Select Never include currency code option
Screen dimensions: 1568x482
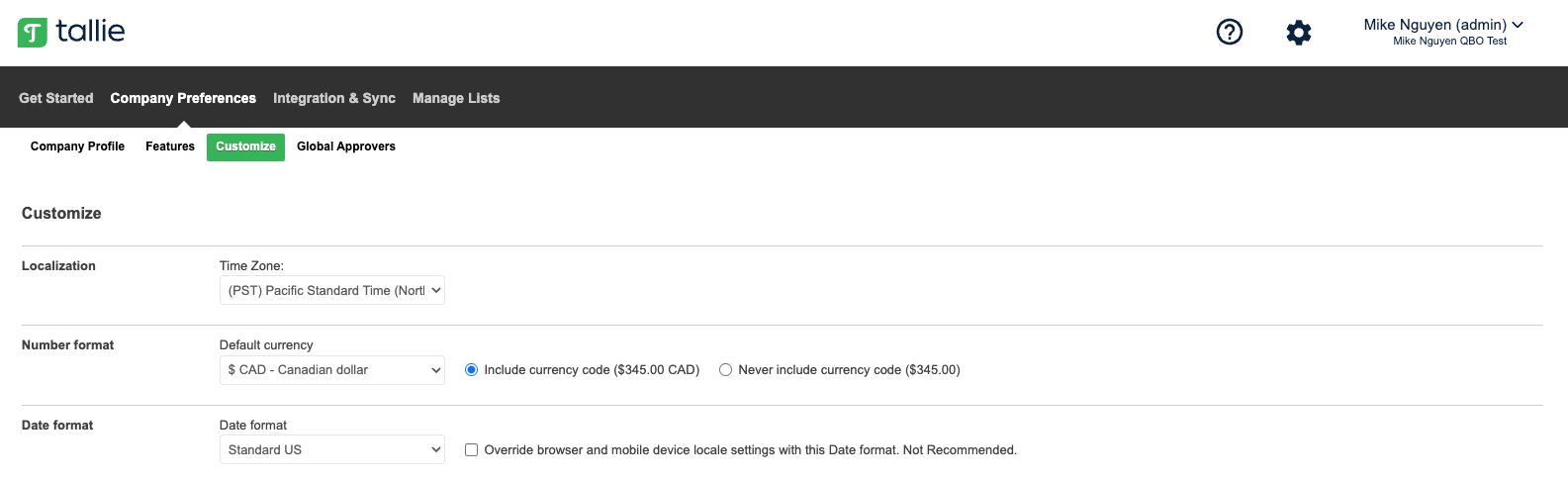point(726,370)
